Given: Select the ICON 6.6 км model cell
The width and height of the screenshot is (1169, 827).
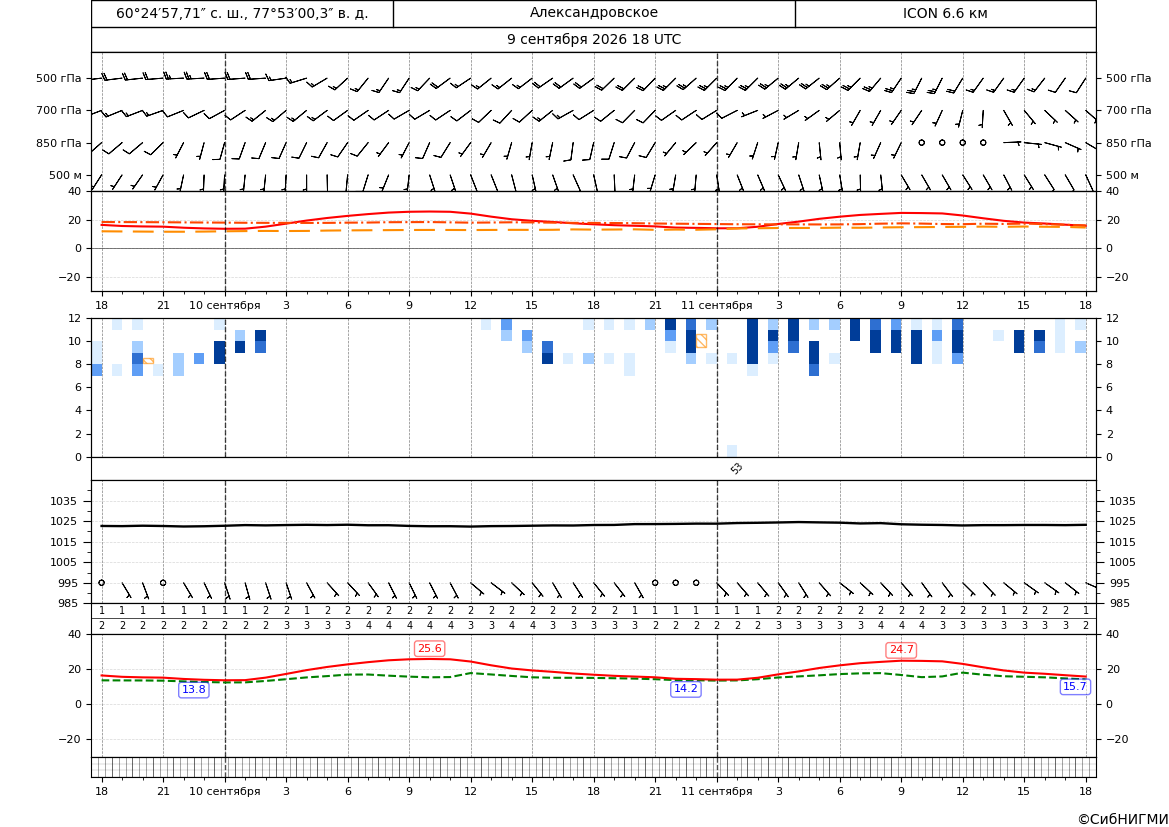Looking at the screenshot, I should (x=945, y=13).
